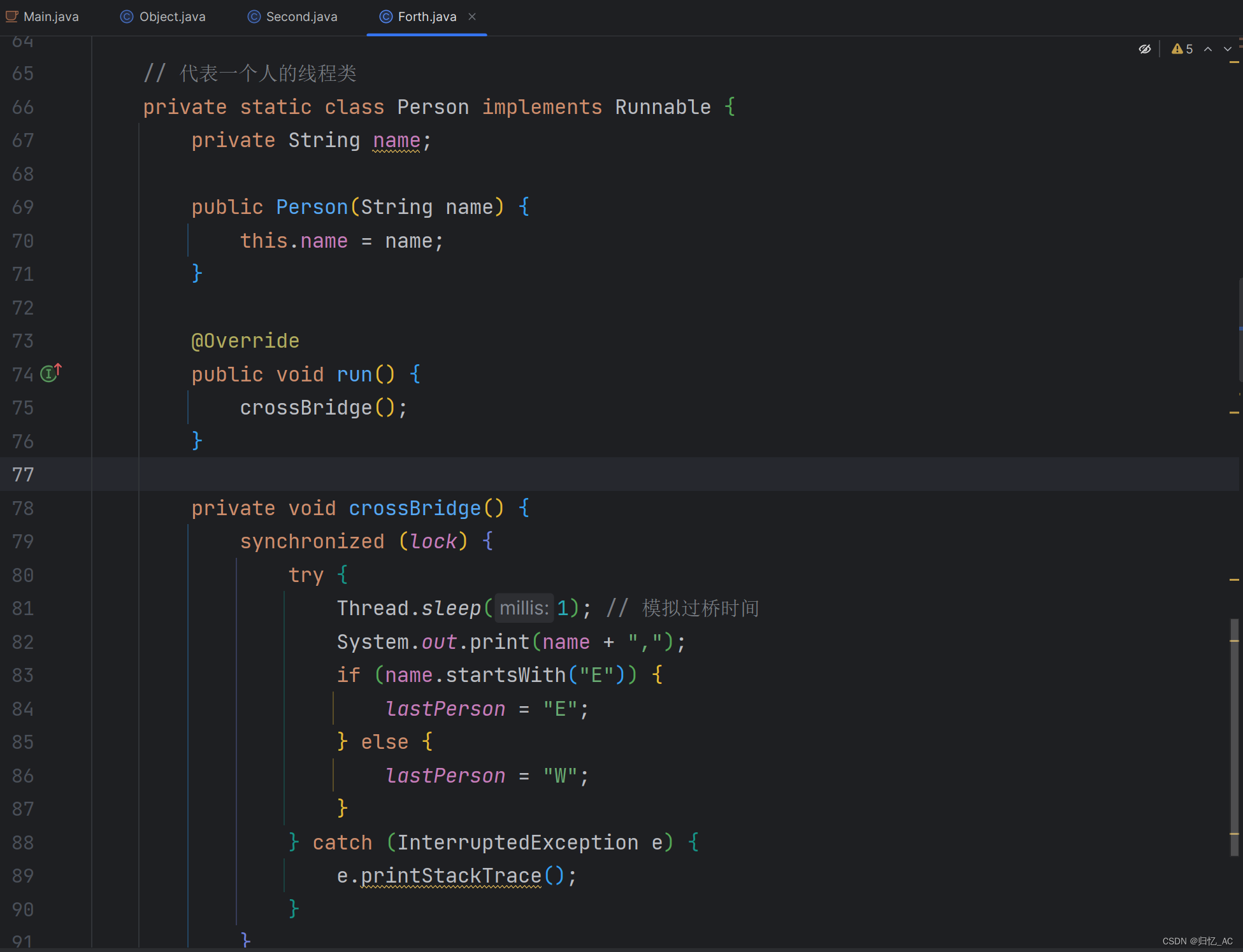Viewport: 1243px width, 952px height.
Task: Click the Runnable interface name on line 66
Action: (x=663, y=107)
